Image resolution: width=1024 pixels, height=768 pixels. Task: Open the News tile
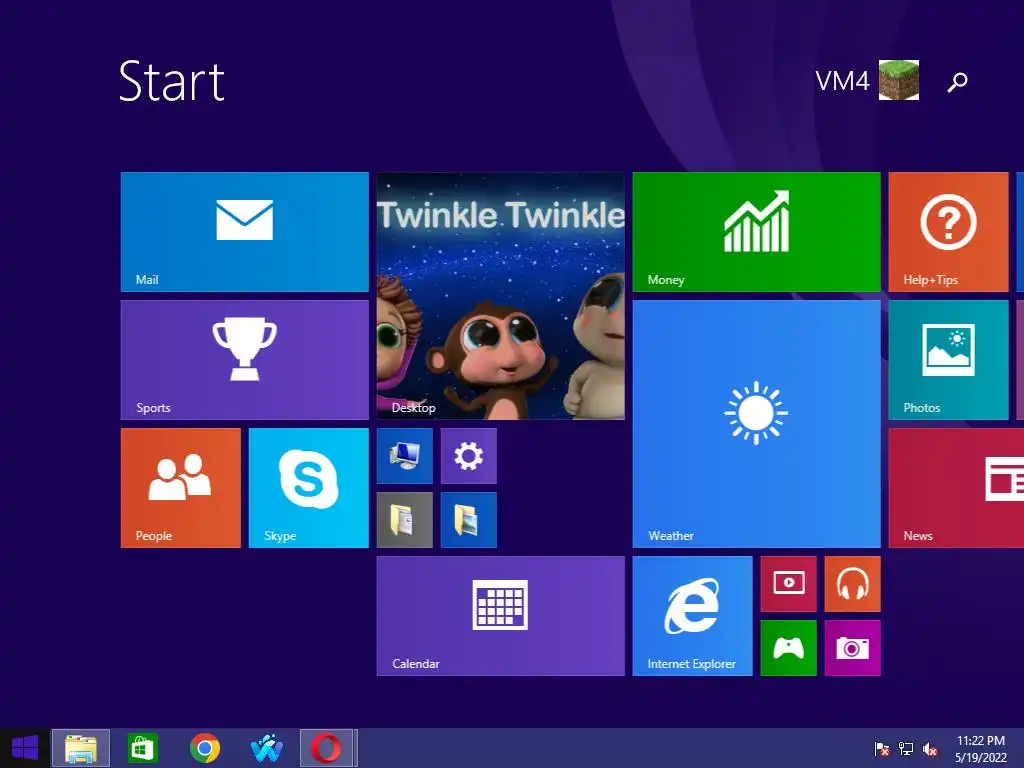pyautogui.click(x=956, y=488)
